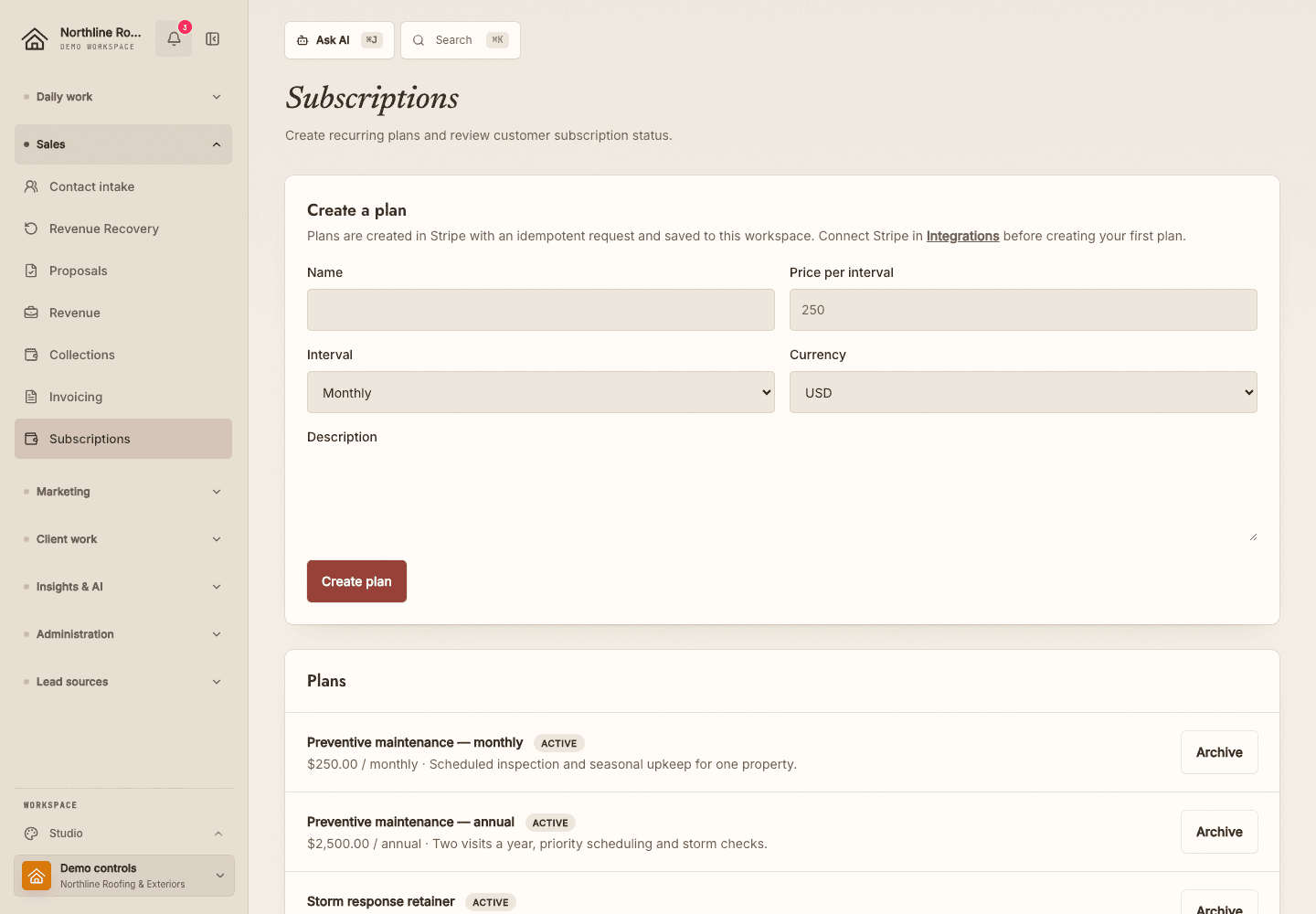Go to Contact intake
The height and width of the screenshot is (914, 1316).
tap(123, 186)
